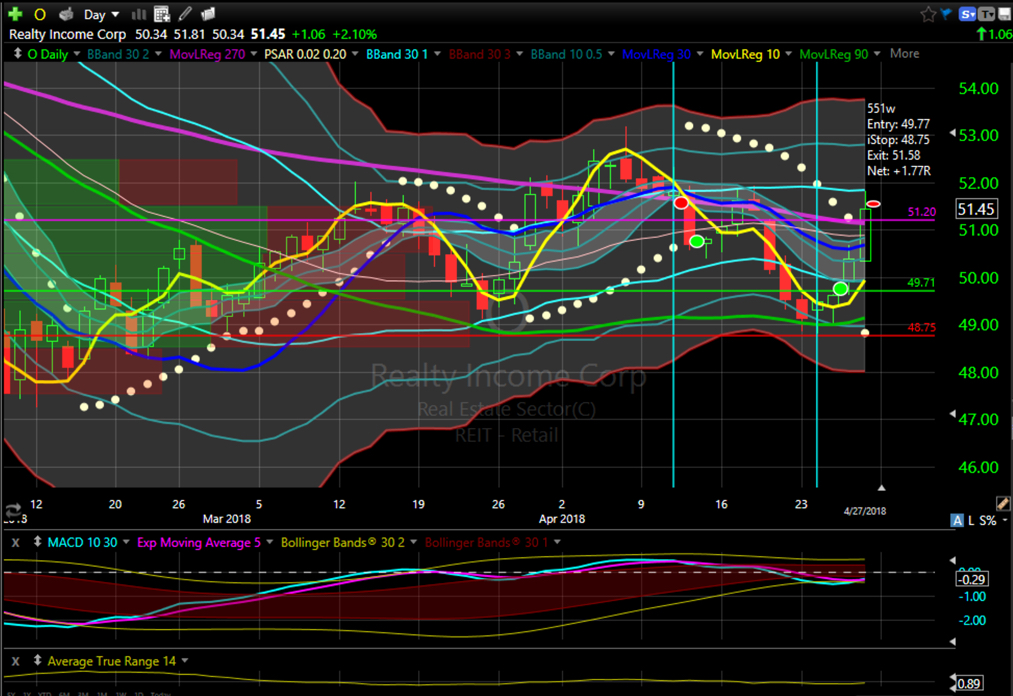Viewport: 1013px width, 696px height.
Task: Click the notes folder icon
Action: tap(207, 14)
